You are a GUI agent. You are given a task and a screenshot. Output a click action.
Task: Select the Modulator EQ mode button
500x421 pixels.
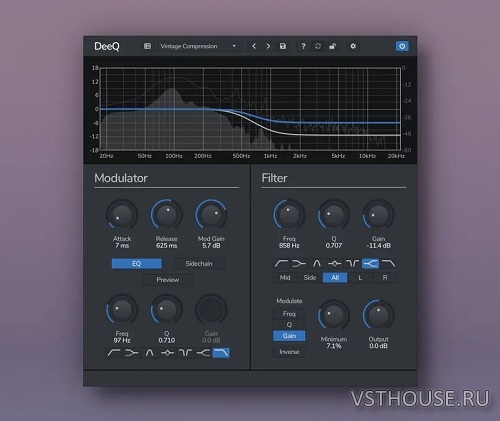click(137, 264)
